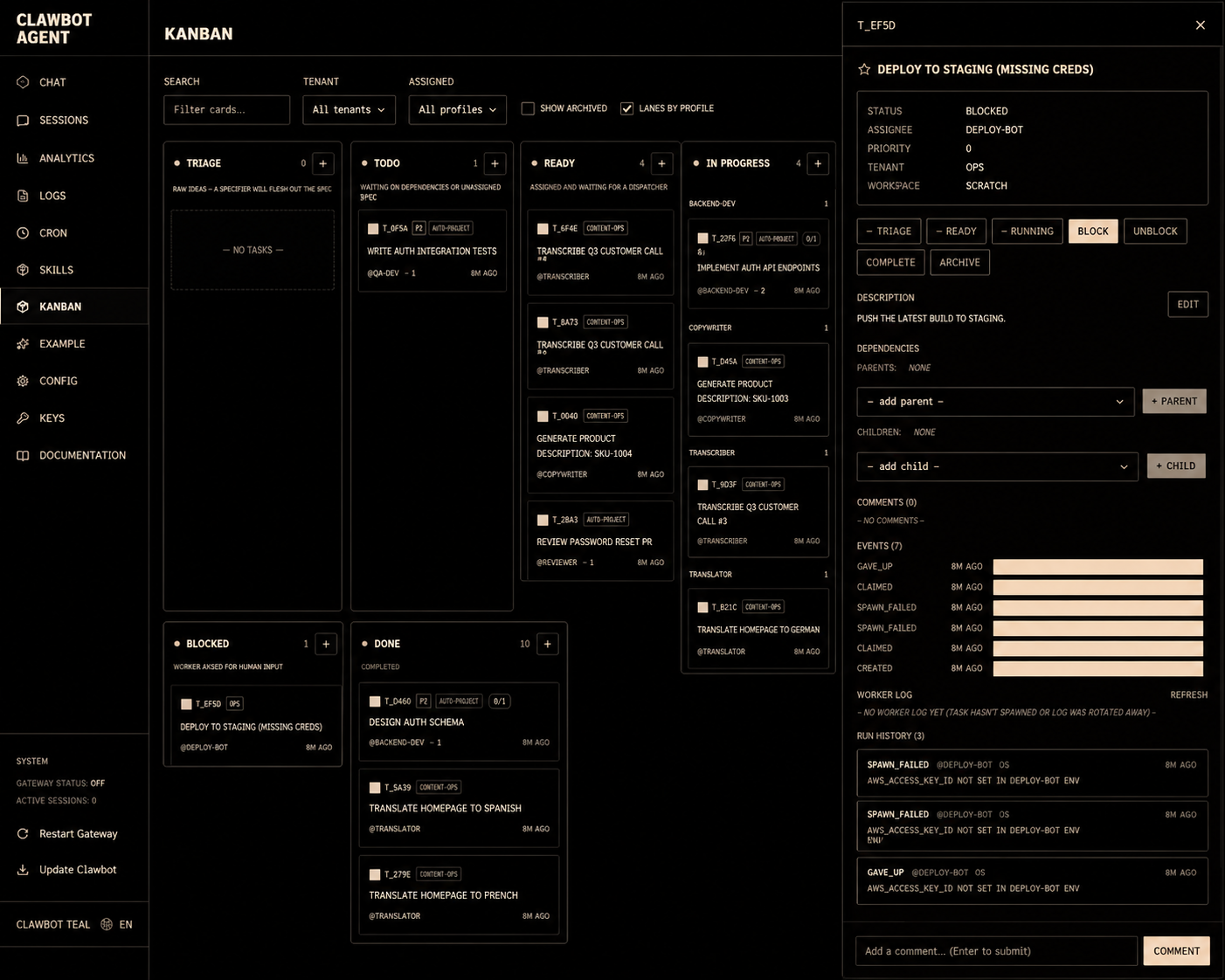The width and height of the screenshot is (1225, 980).
Task: Expand the All profiles dropdown
Action: click(x=457, y=110)
